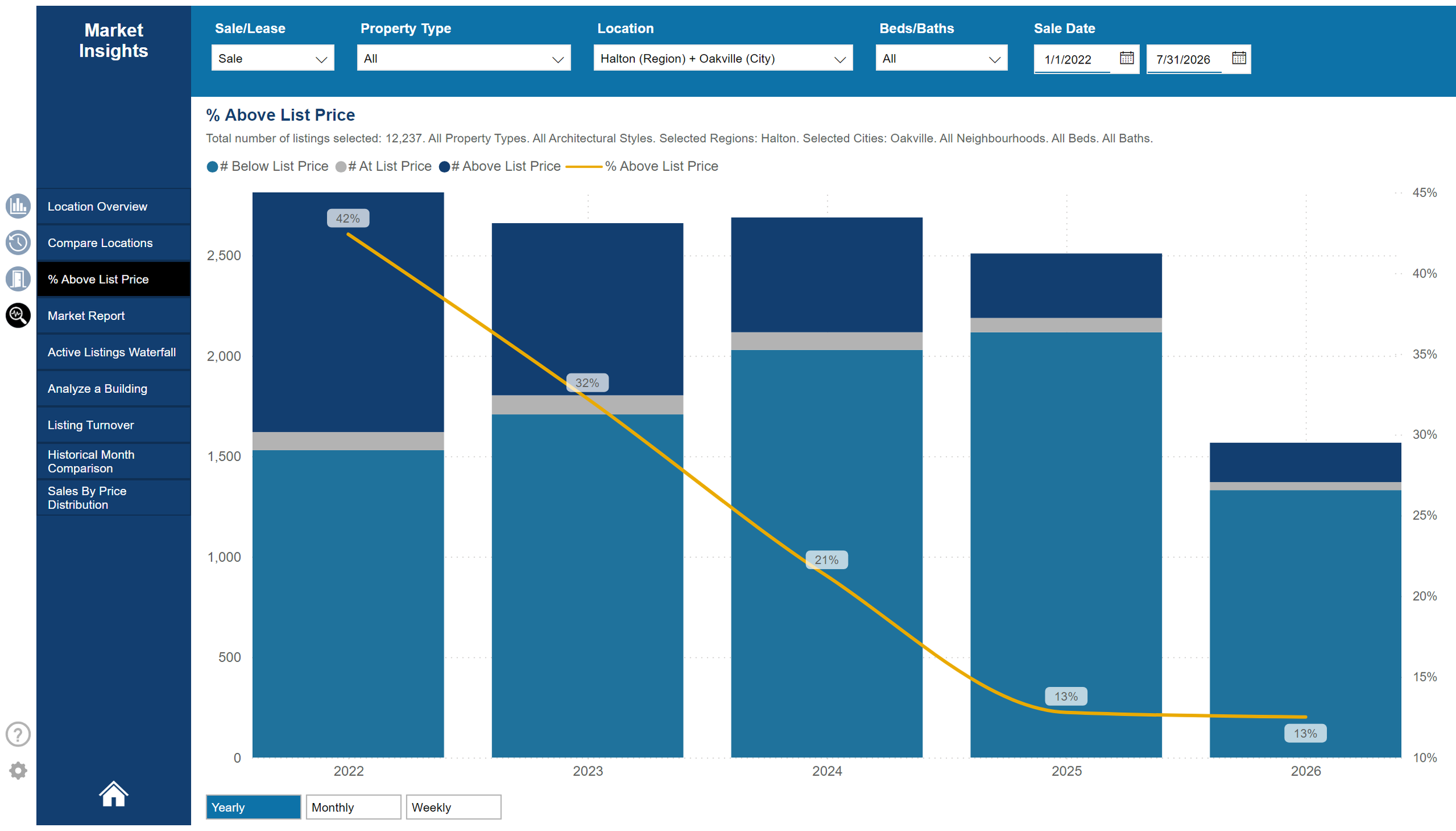Toggle '# Above List Price' legend marker
The width and height of the screenshot is (1456, 831).
point(444,167)
